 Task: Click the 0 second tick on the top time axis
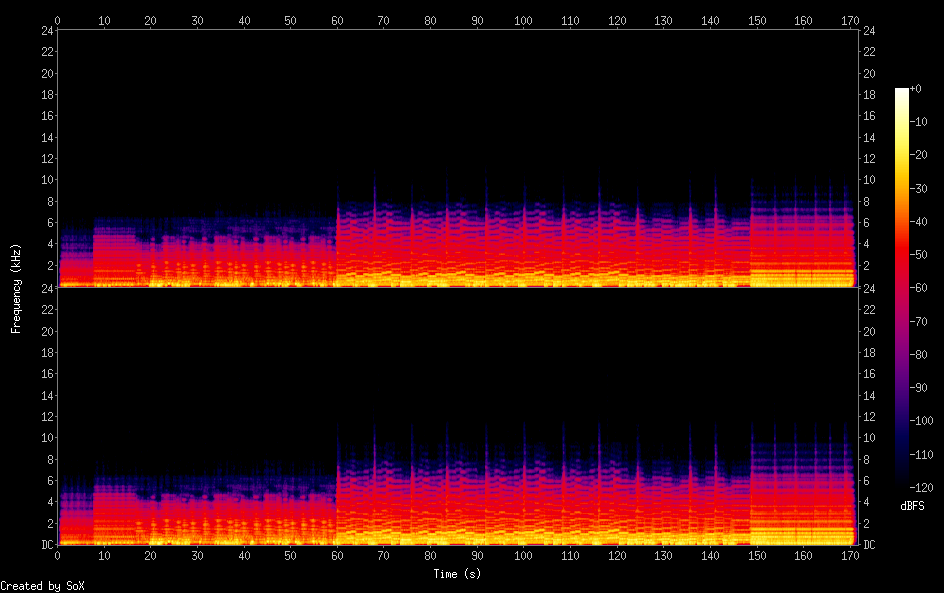point(58,21)
